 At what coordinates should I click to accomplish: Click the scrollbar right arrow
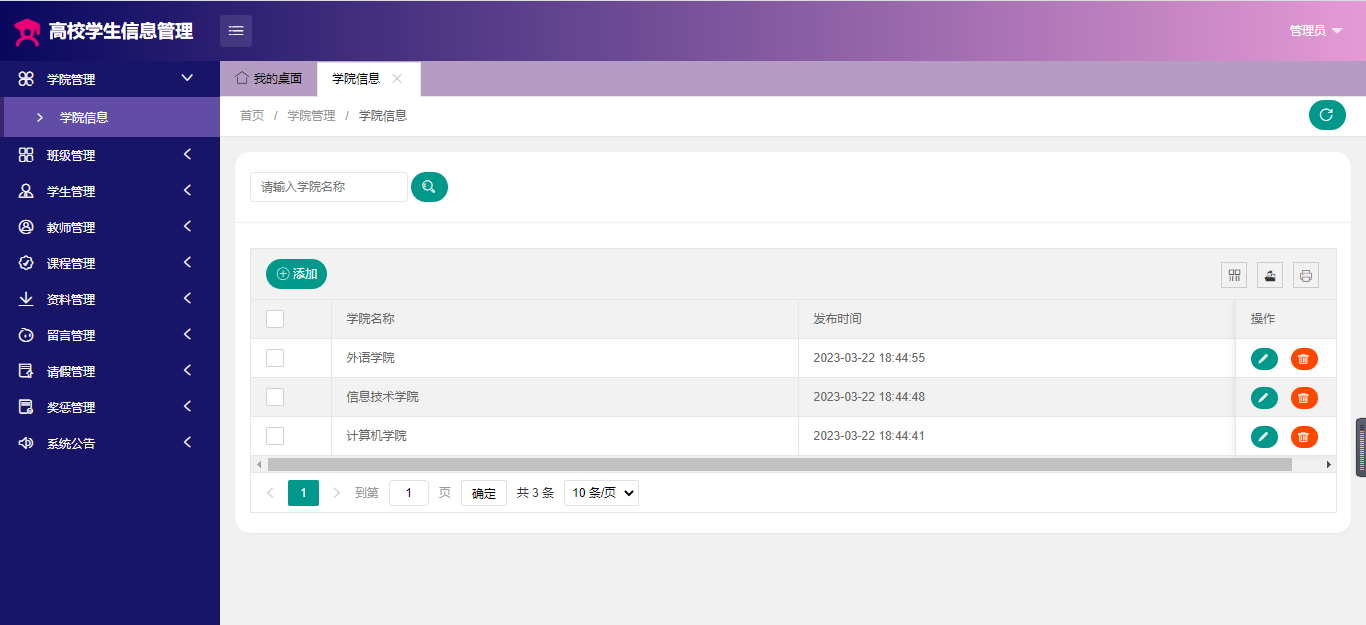(x=1329, y=465)
